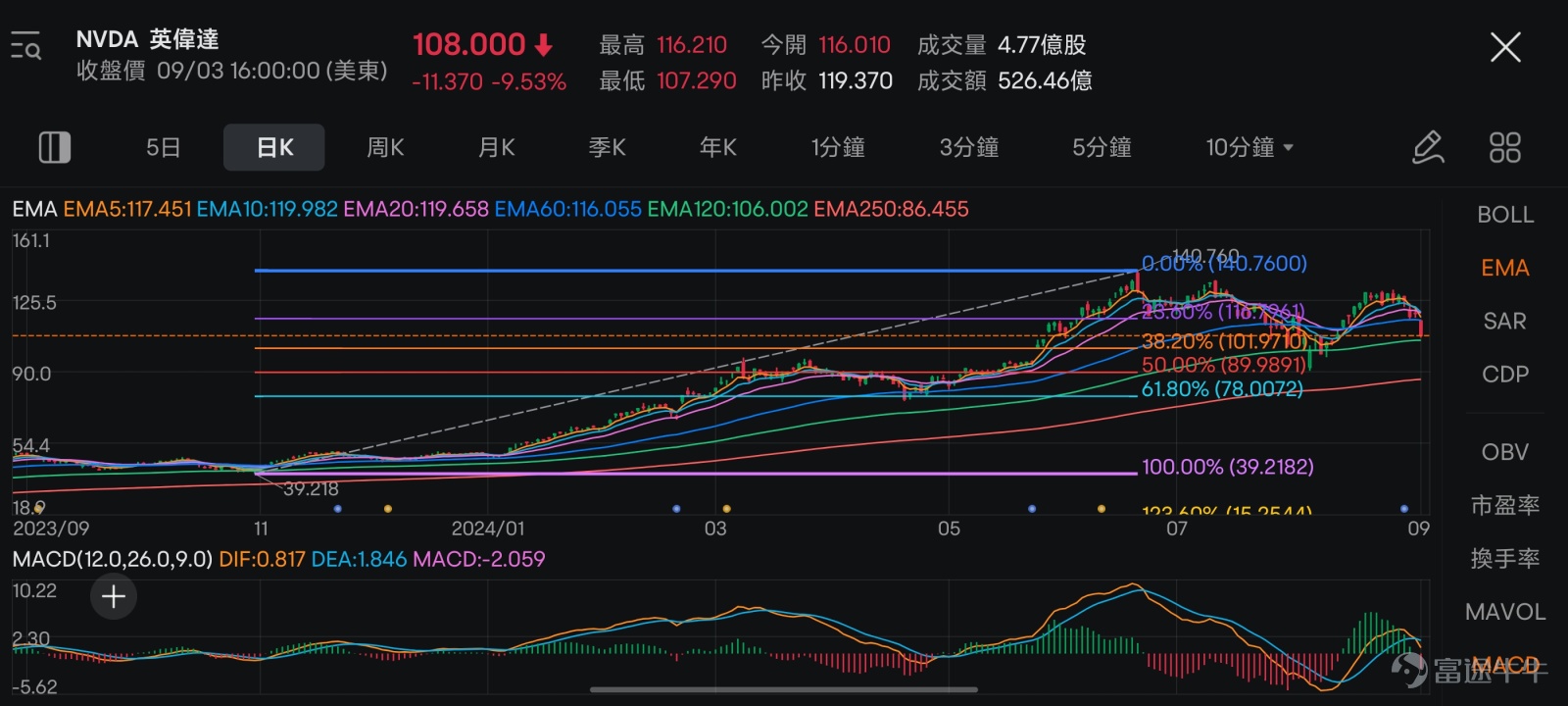This screenshot has width=1568, height=706.
Task: Expand the 10分鐘 interval dropdown
Action: 1249,147
